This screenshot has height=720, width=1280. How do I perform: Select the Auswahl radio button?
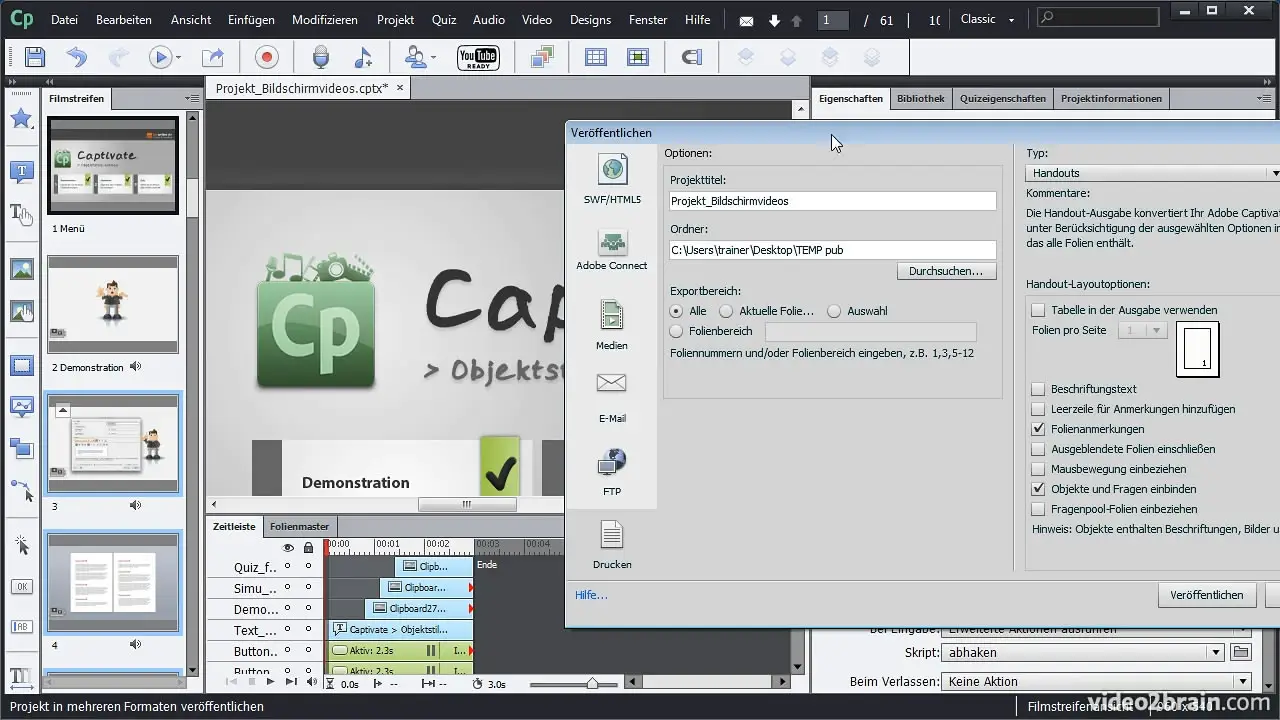[x=834, y=311]
